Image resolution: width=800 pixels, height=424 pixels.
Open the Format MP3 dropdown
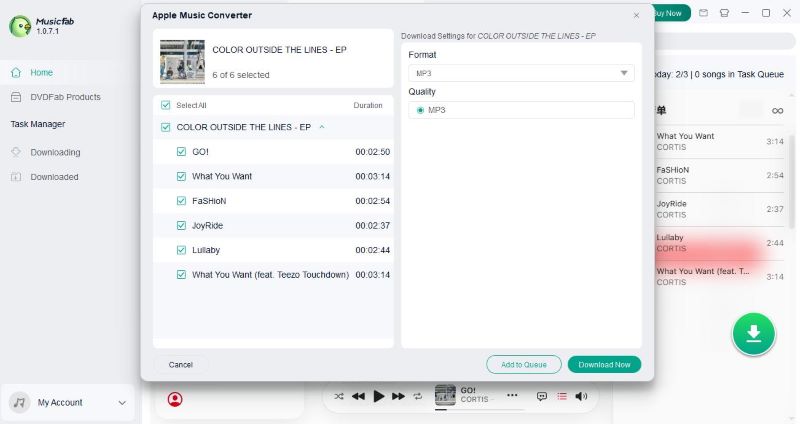click(x=521, y=73)
